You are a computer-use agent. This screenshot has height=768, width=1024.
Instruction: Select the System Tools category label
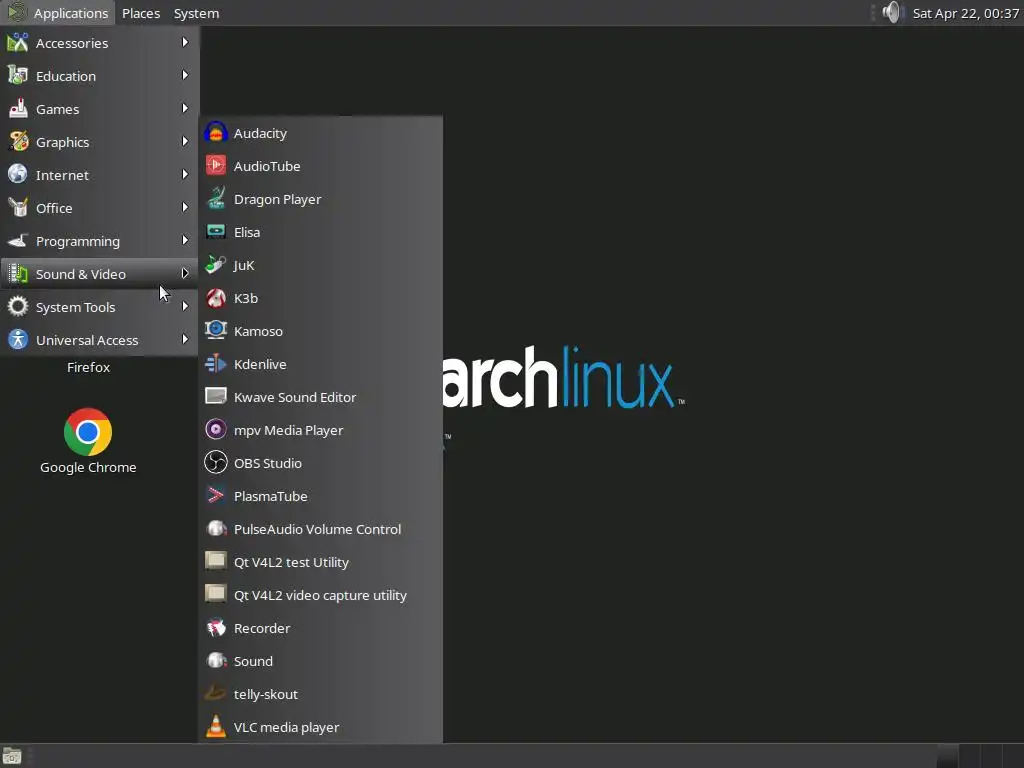pos(76,308)
